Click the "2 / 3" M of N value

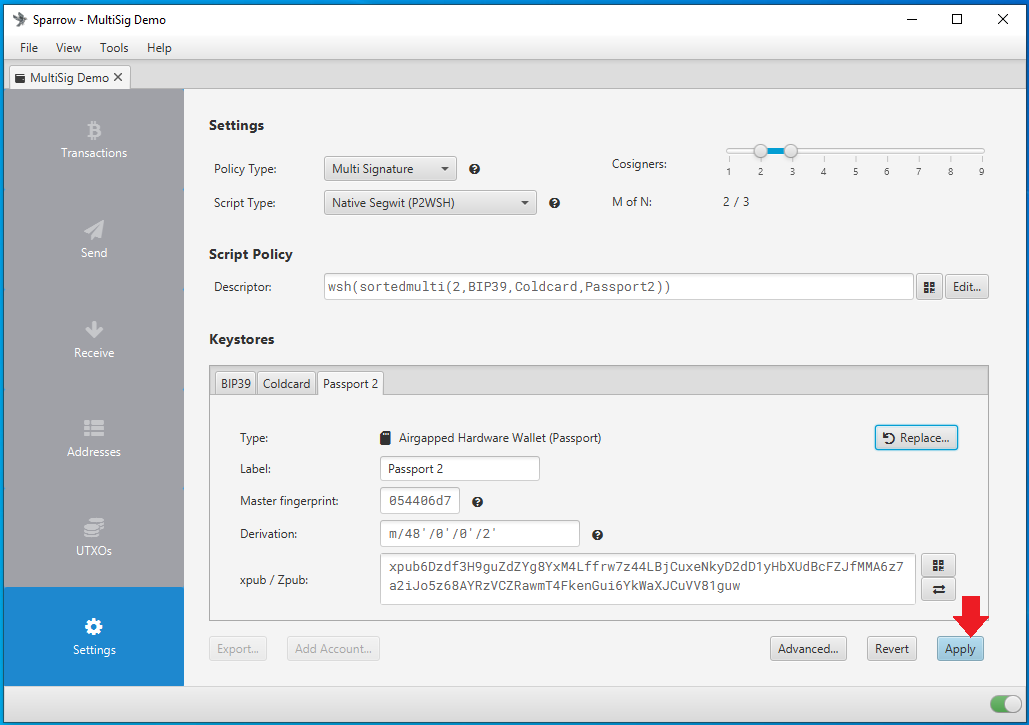point(736,202)
